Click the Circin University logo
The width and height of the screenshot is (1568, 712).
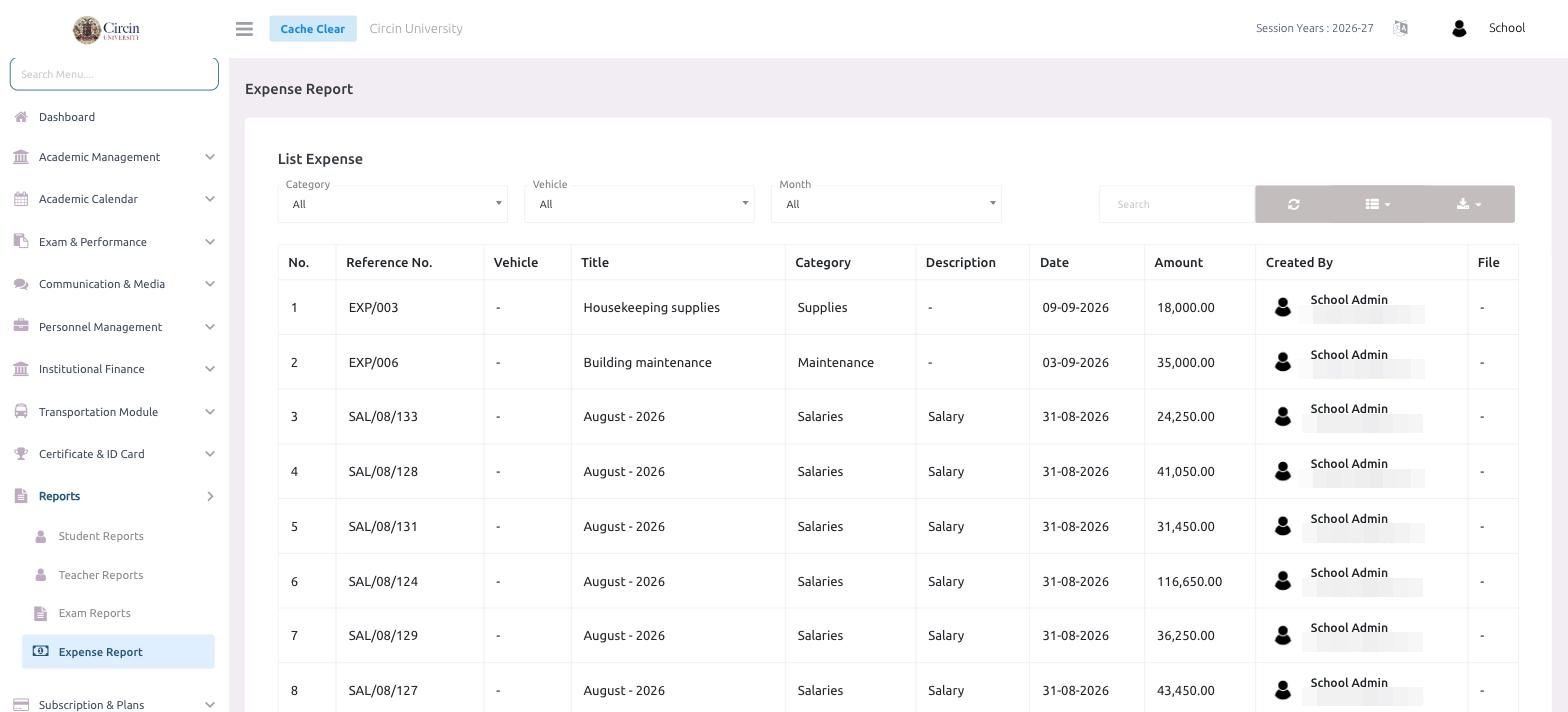pos(106,30)
